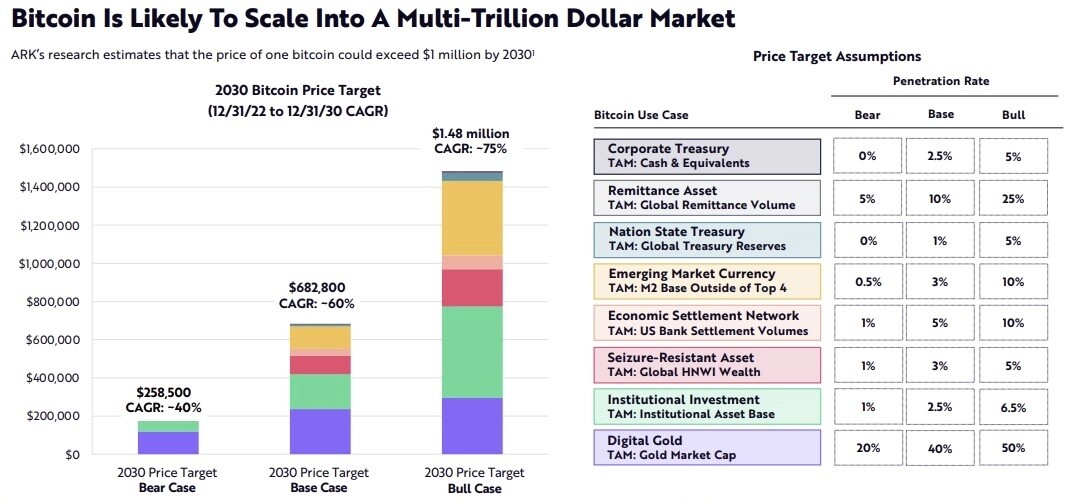
Task: Select the Institutional Investment bull 6.5% cell
Action: [x=1013, y=407]
